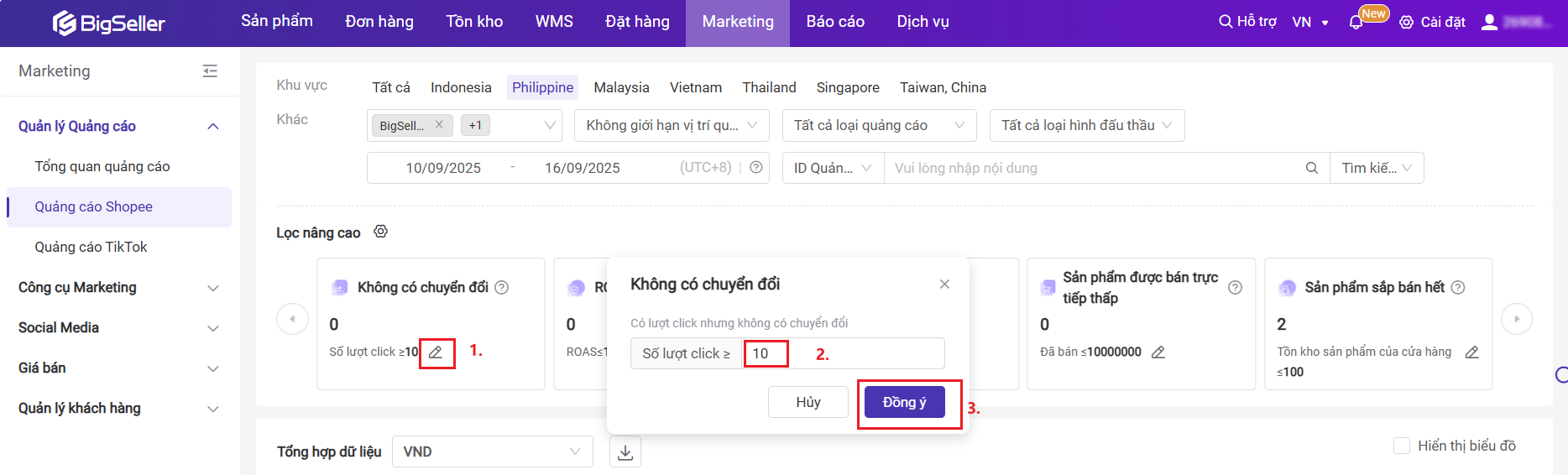Collapse the Marketing sidebar menu icon

click(x=210, y=71)
